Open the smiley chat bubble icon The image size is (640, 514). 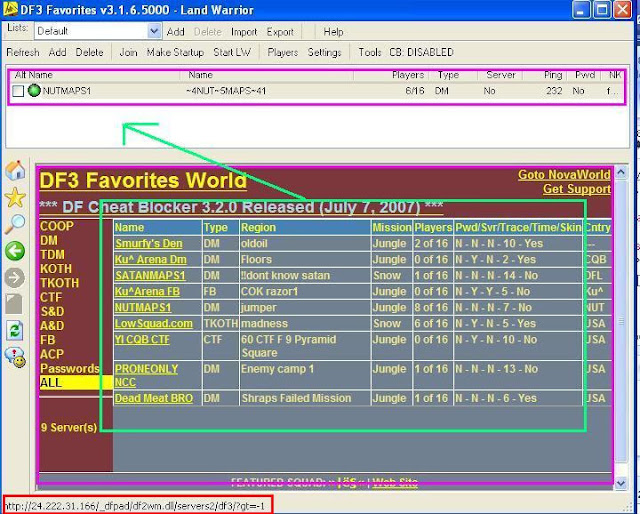point(15,357)
